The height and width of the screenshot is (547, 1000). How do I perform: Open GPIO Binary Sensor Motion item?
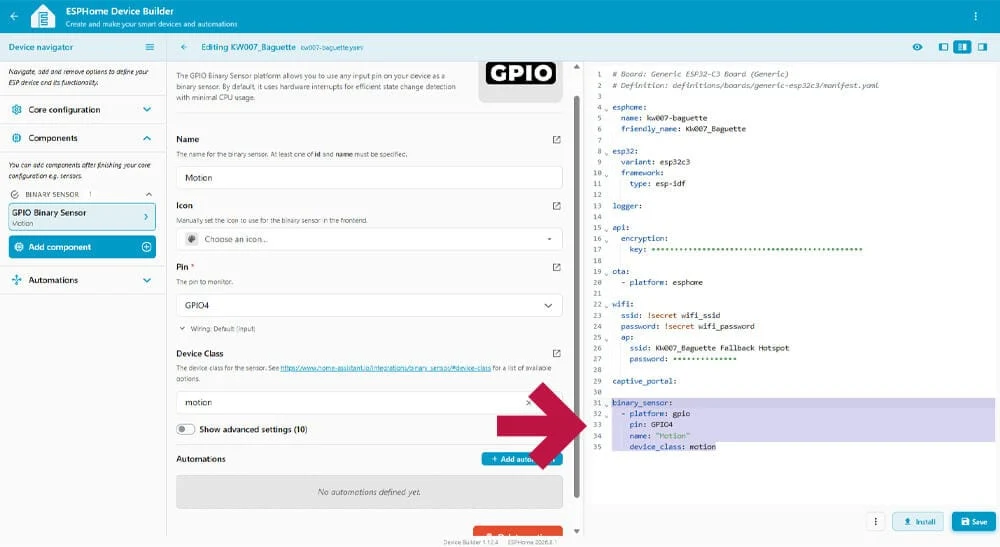pyautogui.click(x=82, y=217)
